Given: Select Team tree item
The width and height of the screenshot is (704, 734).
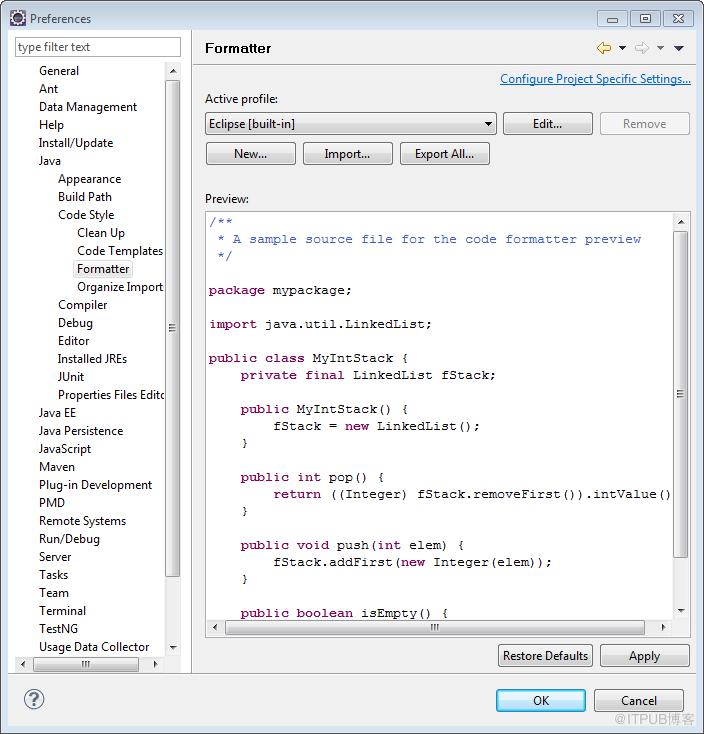Looking at the screenshot, I should coord(54,593).
